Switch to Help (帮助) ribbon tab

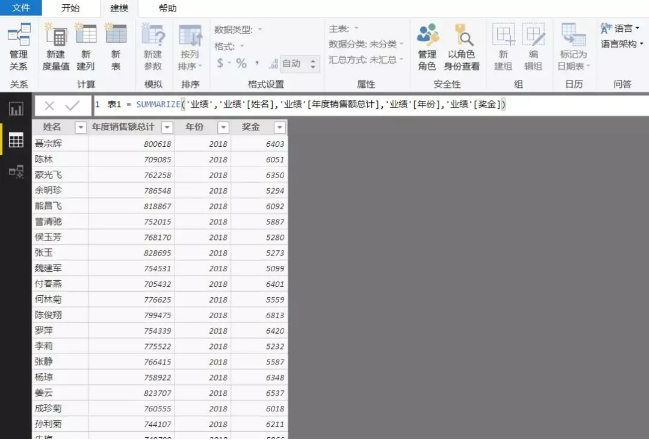[168, 8]
